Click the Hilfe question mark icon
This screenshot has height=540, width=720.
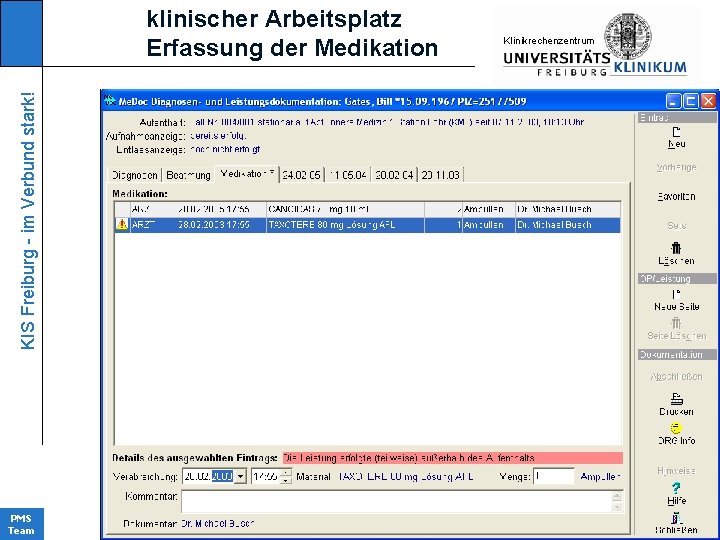676,488
